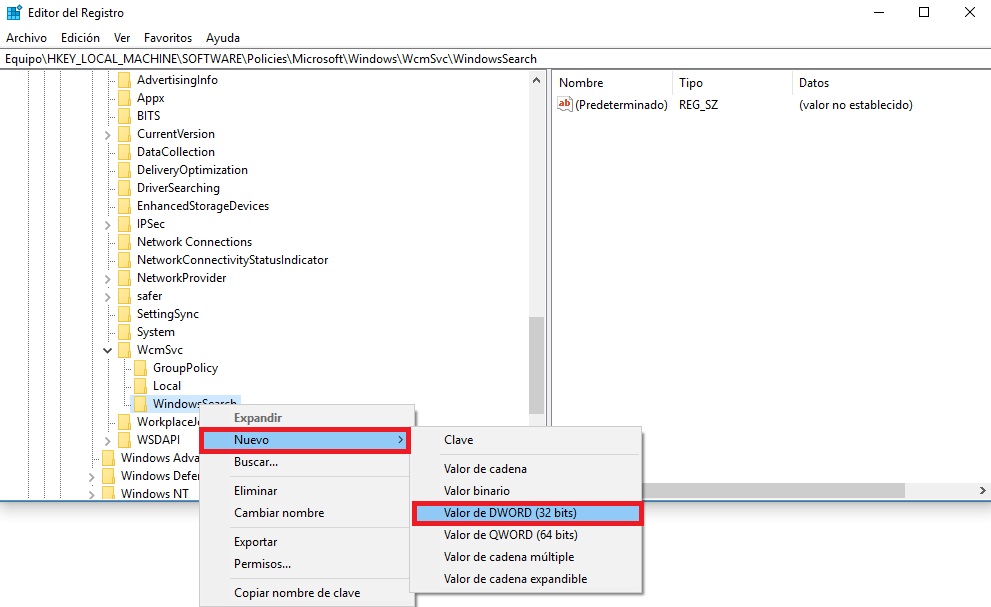Expand the Windows Defender key
Image resolution: width=991 pixels, height=607 pixels.
(92, 477)
